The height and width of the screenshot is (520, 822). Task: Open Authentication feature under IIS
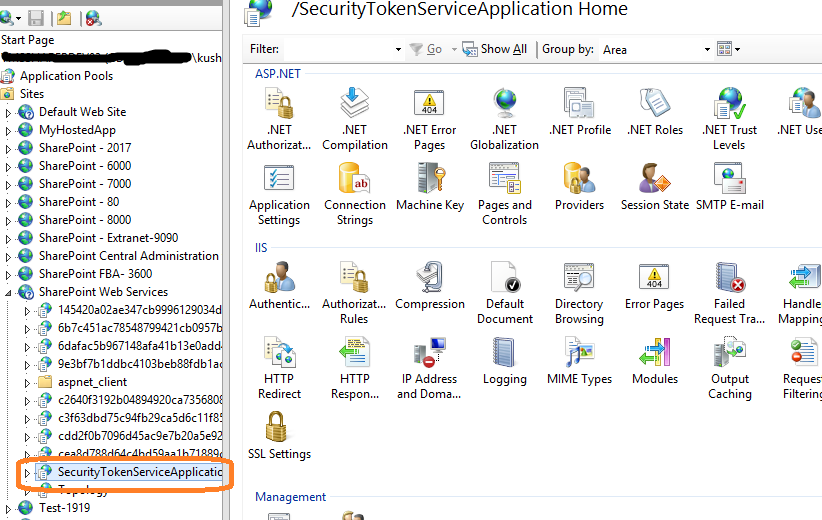pos(279,286)
